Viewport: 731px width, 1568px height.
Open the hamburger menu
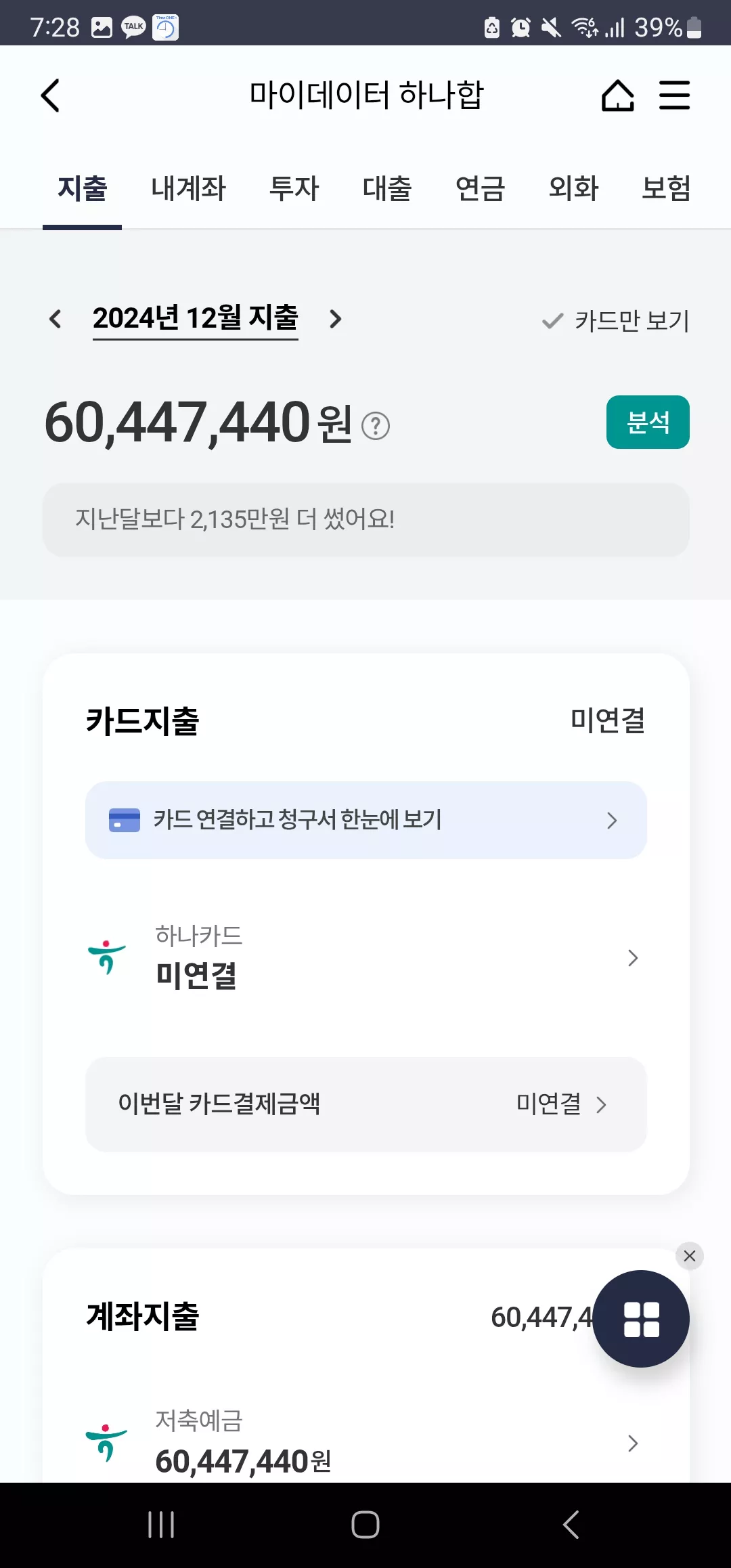pos(675,95)
